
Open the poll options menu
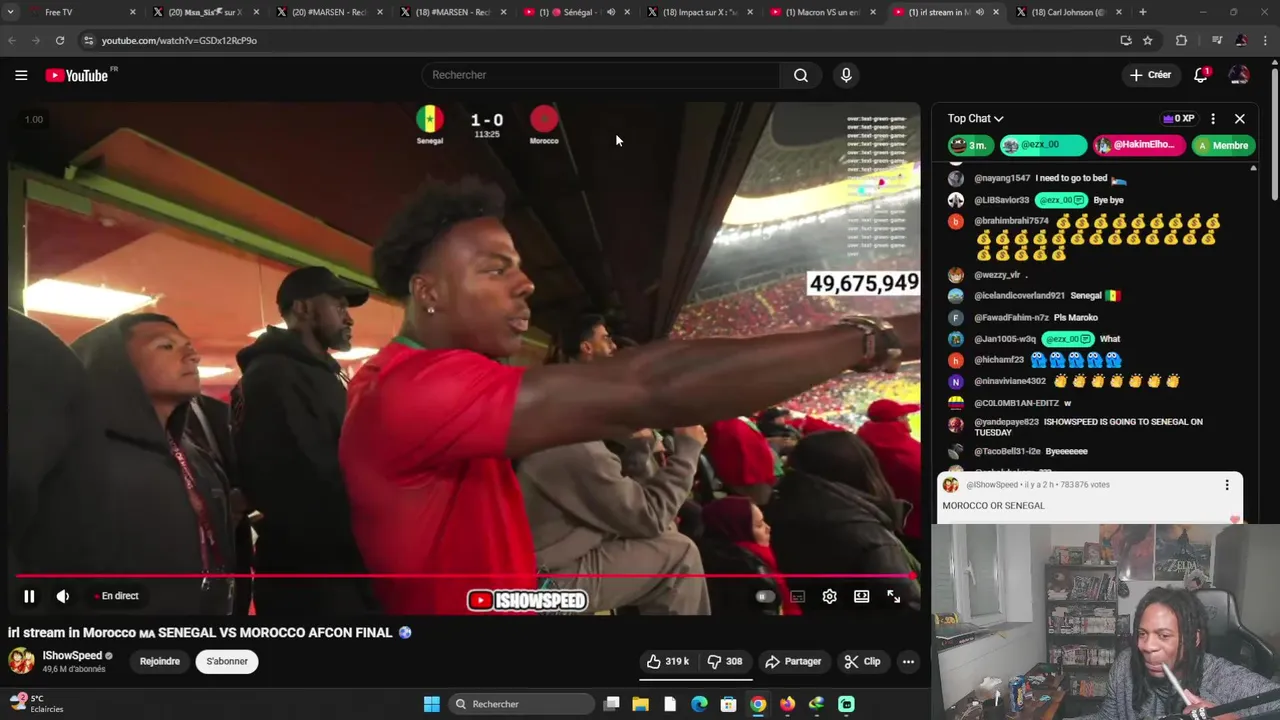coord(1227,485)
